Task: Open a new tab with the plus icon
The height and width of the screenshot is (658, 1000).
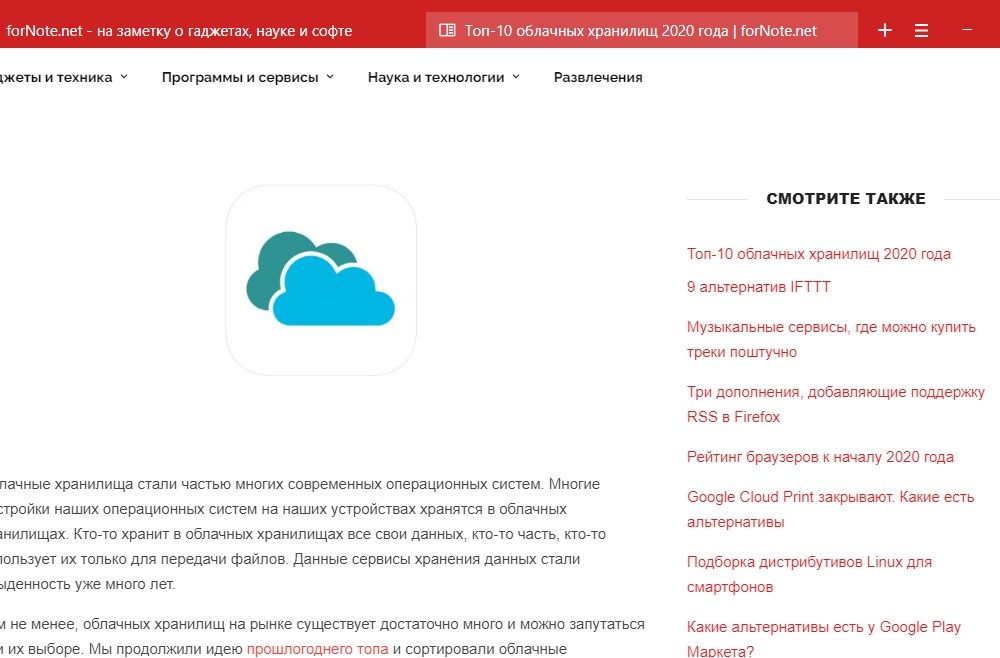Action: point(884,31)
